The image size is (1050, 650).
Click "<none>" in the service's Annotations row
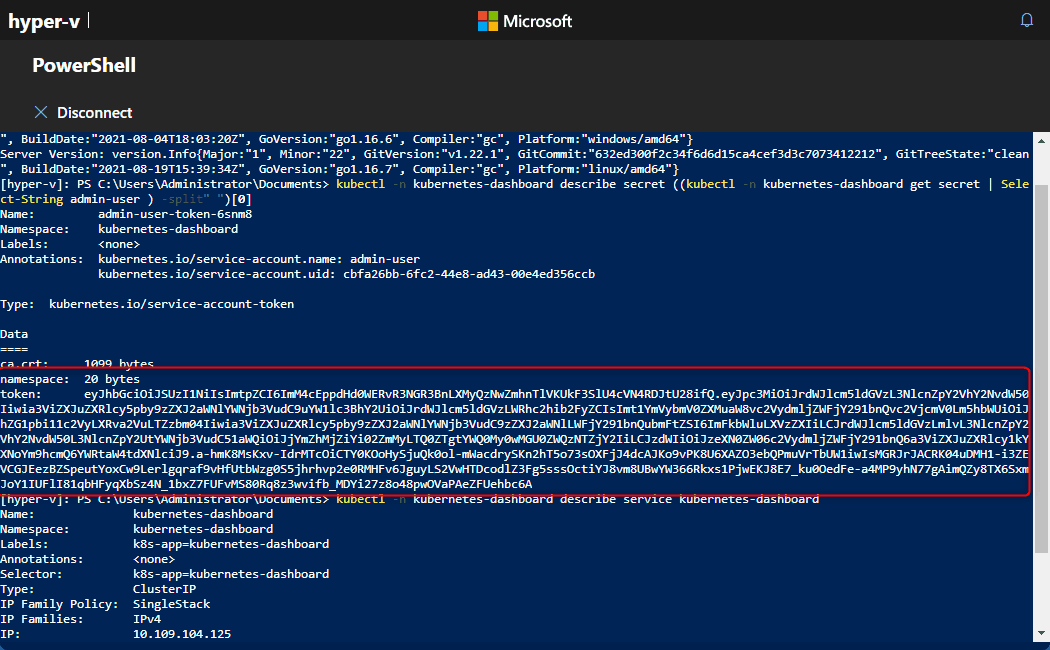click(x=153, y=559)
